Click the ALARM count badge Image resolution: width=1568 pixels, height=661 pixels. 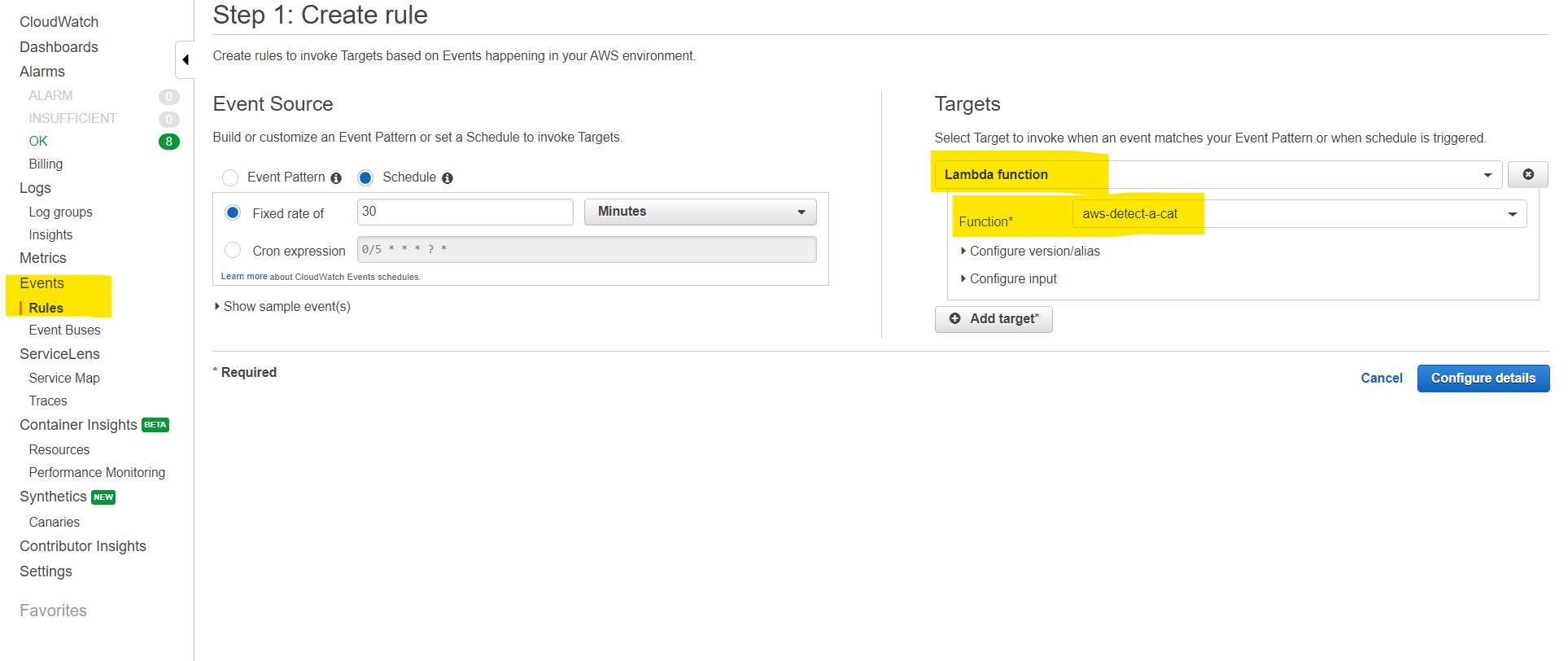click(168, 96)
